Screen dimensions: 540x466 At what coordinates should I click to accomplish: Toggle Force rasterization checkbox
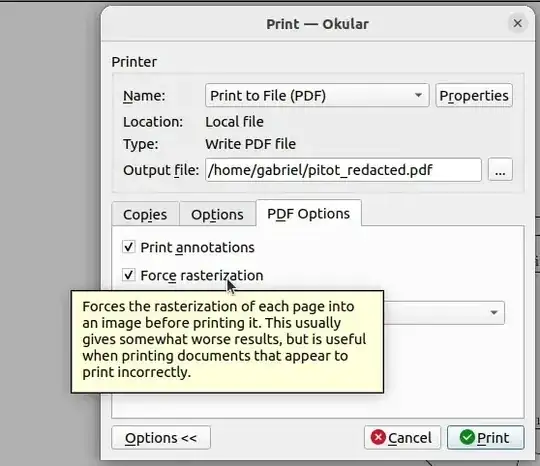128,275
